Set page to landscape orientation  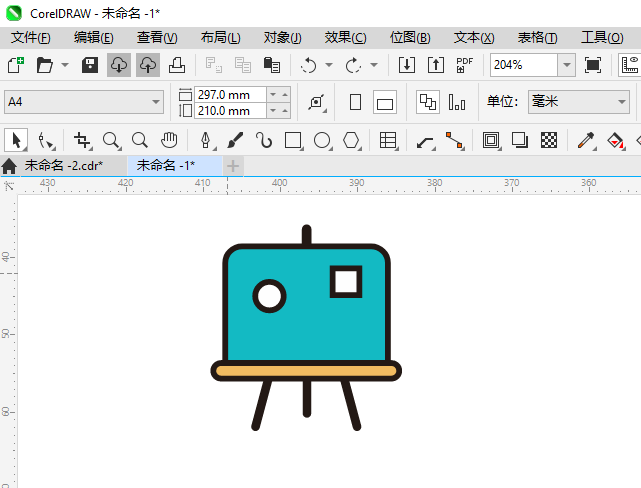(x=385, y=102)
